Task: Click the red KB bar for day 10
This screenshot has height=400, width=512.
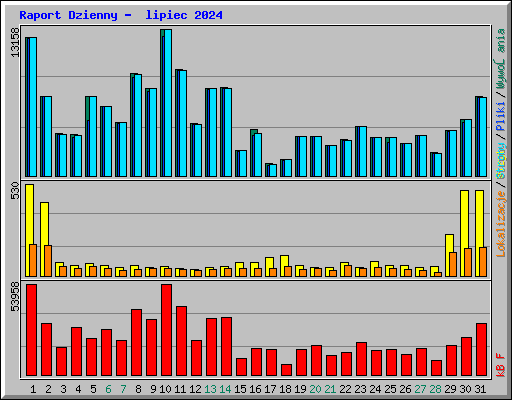Action: (166, 330)
